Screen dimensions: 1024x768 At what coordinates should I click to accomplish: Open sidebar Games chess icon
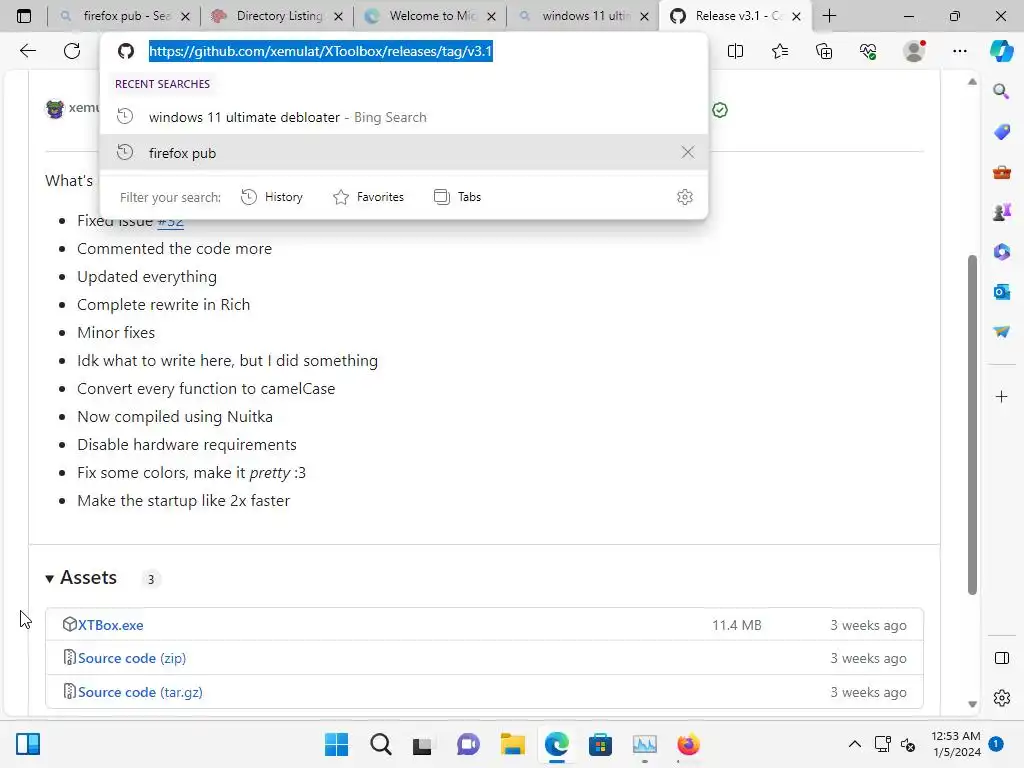point(1001,212)
